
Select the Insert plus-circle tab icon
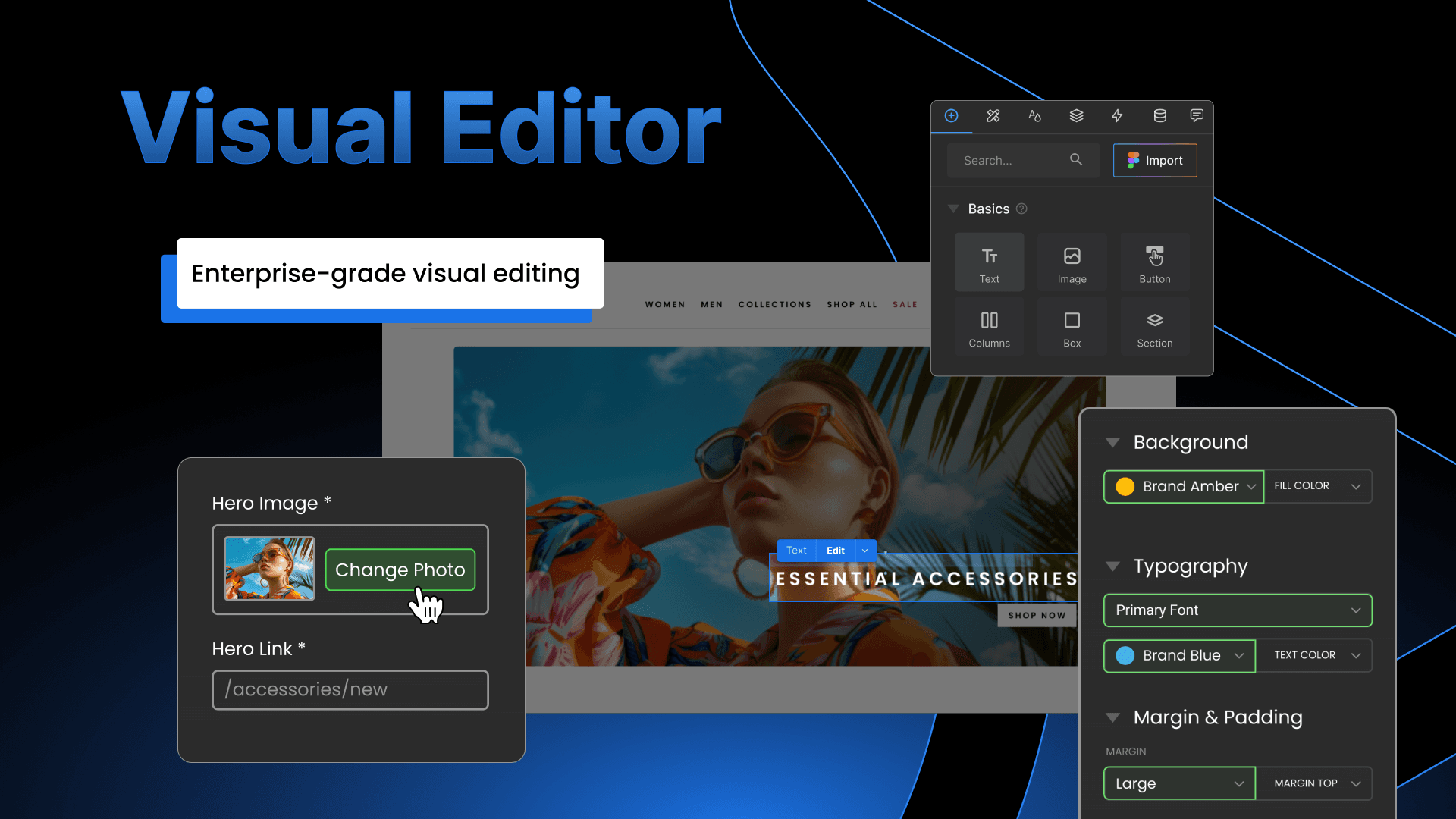coord(951,115)
